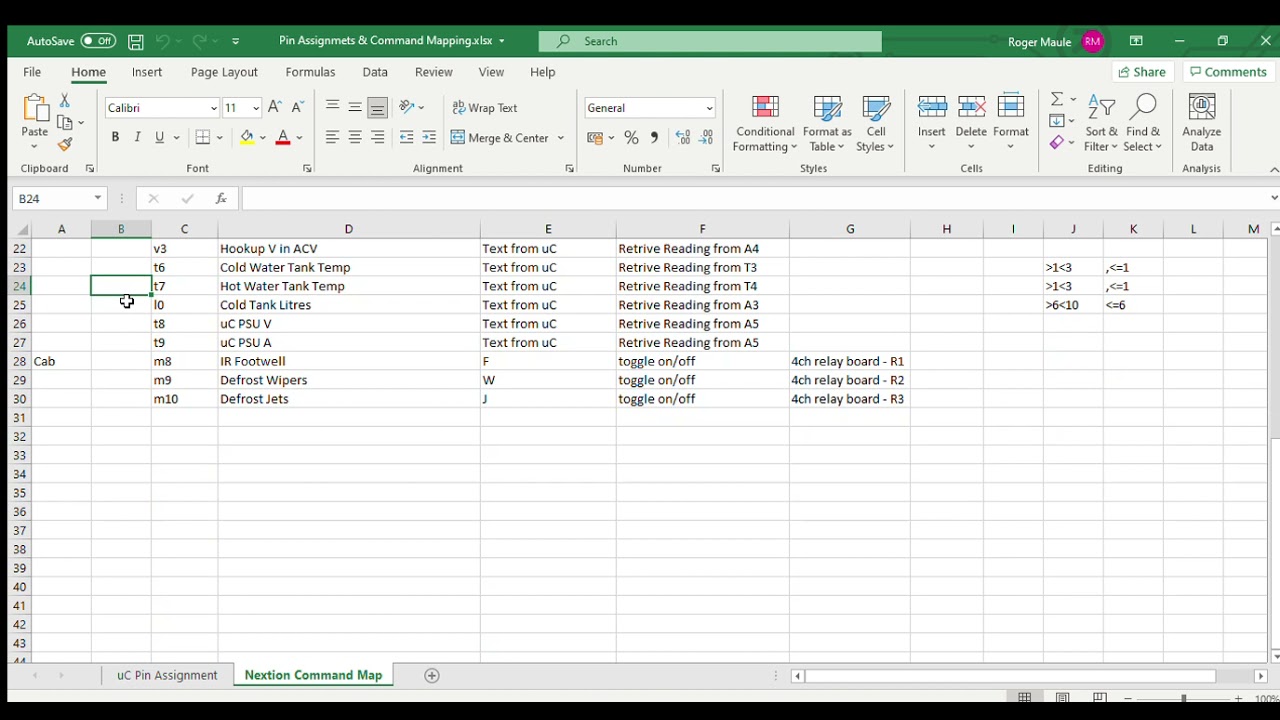
Task: Select column G header
Action: (850, 229)
